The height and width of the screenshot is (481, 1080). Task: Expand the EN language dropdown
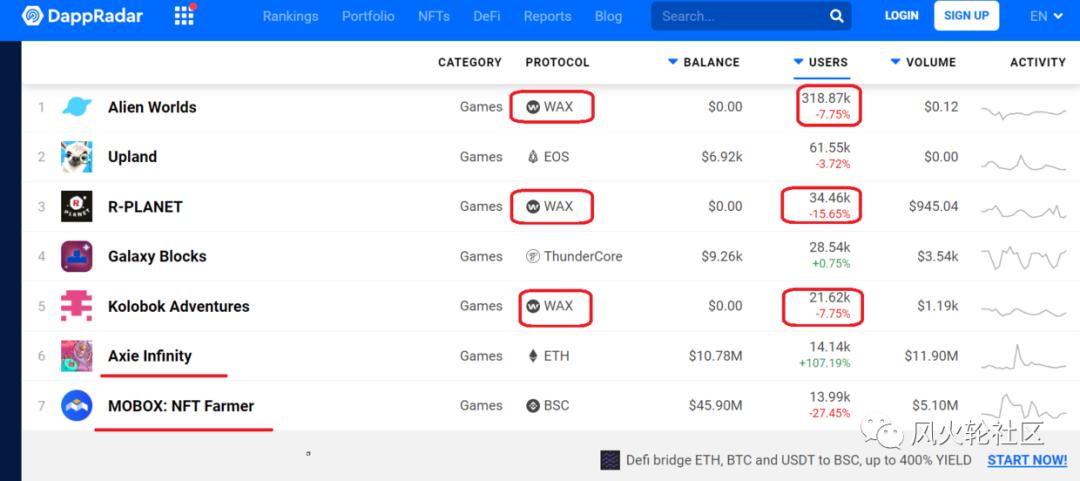click(x=1046, y=16)
